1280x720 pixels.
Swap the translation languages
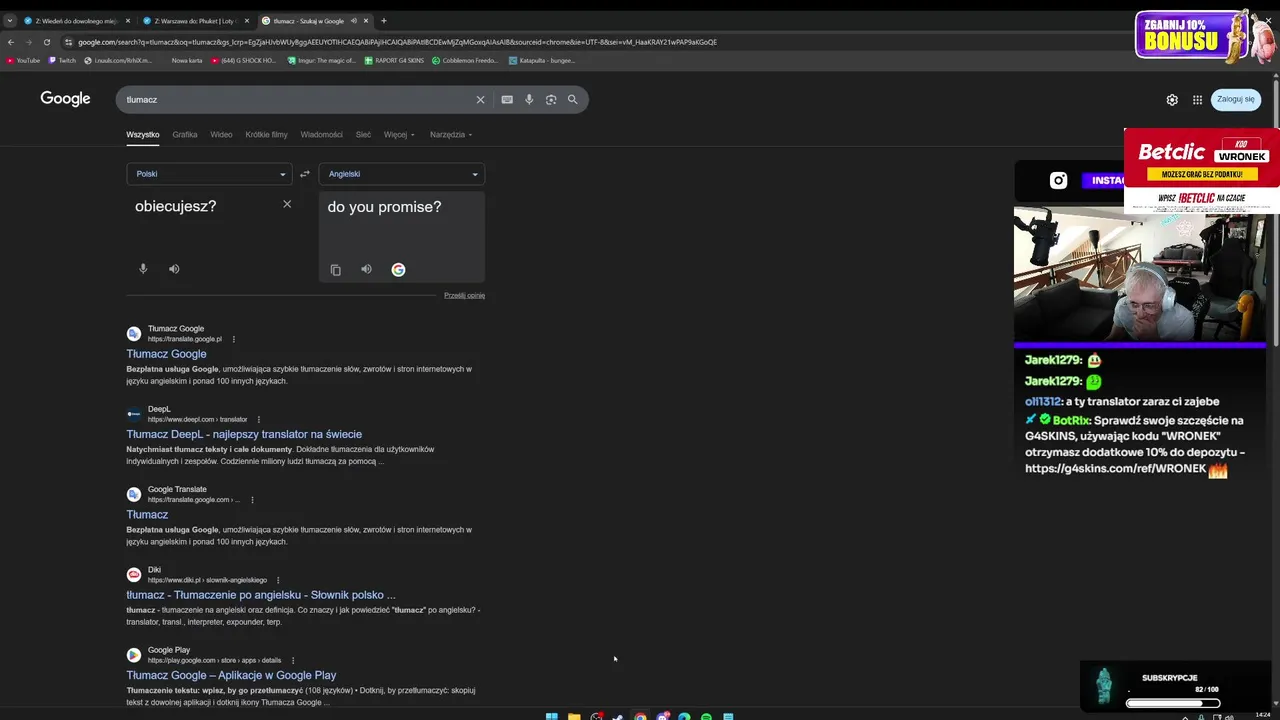click(305, 174)
